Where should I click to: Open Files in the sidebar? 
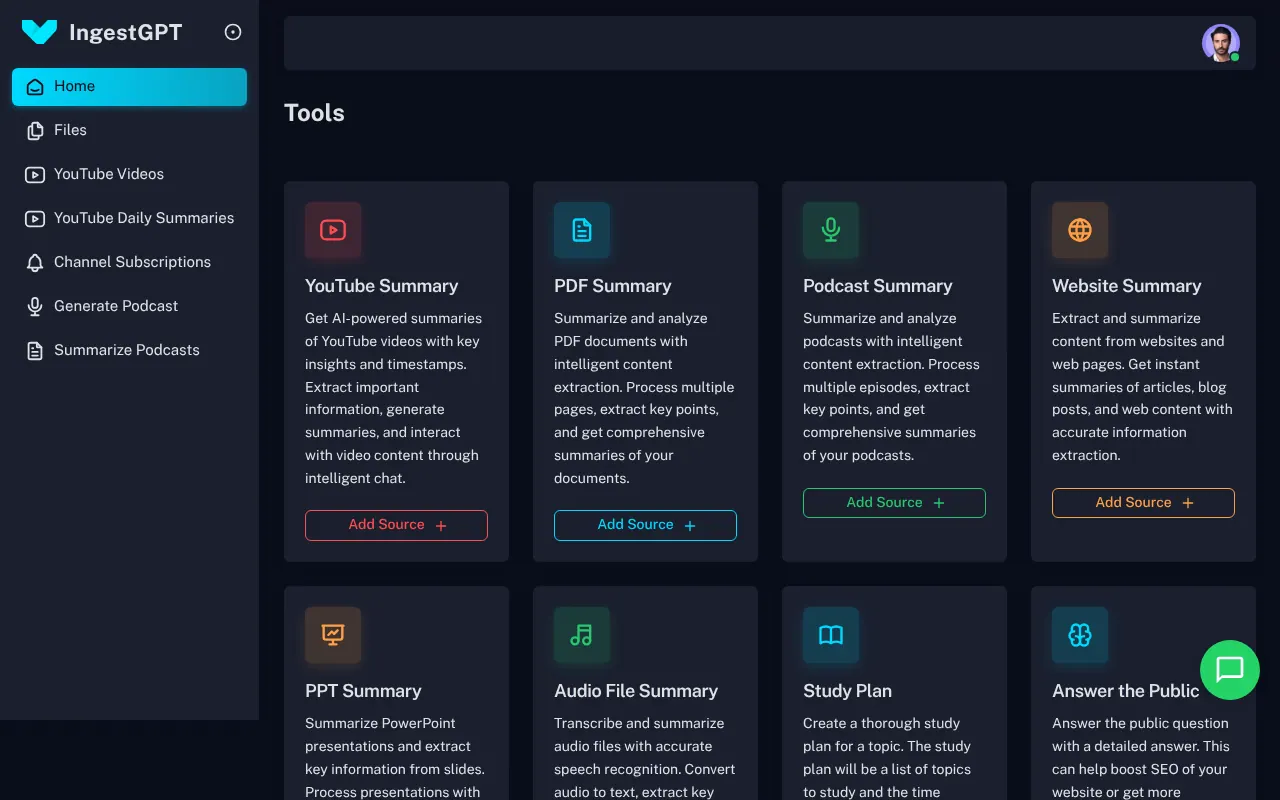coord(129,131)
